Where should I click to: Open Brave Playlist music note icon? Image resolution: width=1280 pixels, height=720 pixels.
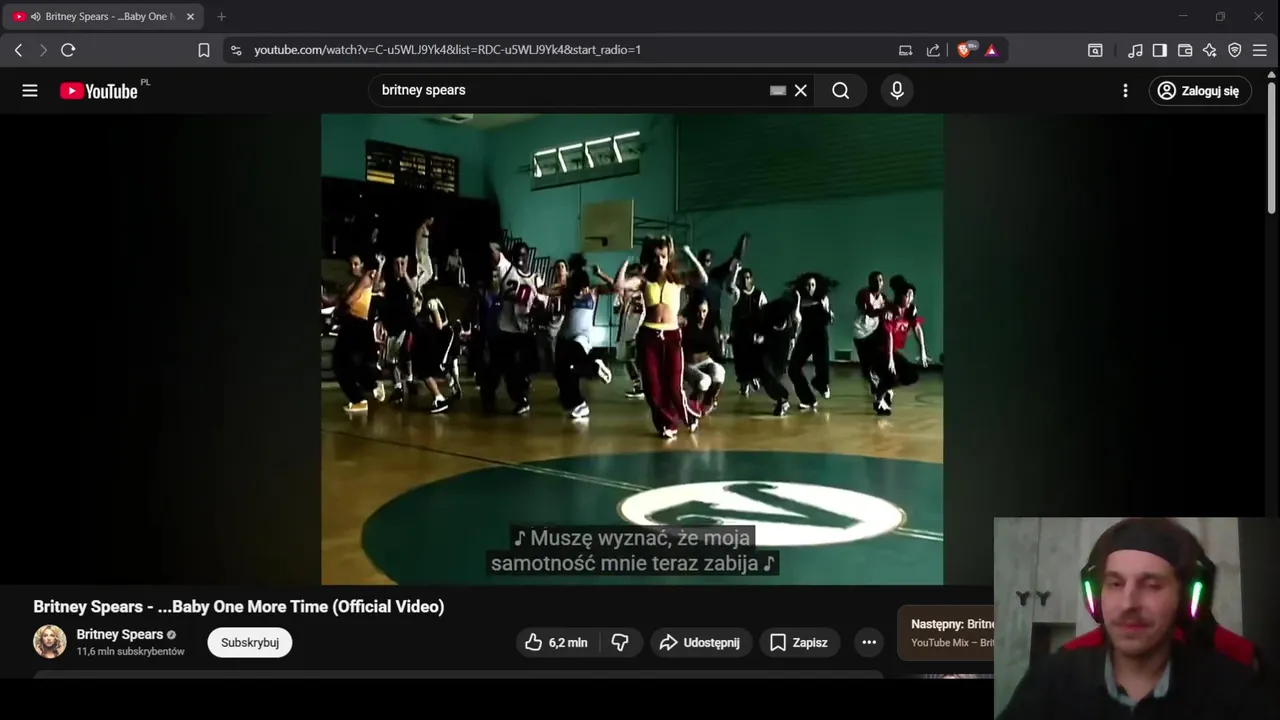(x=1135, y=50)
